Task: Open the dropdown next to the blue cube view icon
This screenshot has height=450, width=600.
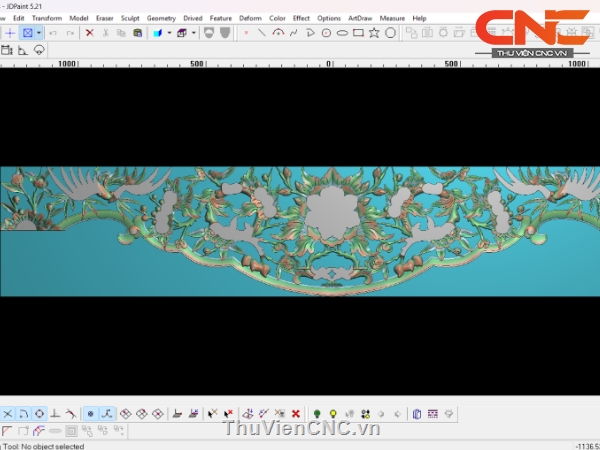Action: point(168,33)
